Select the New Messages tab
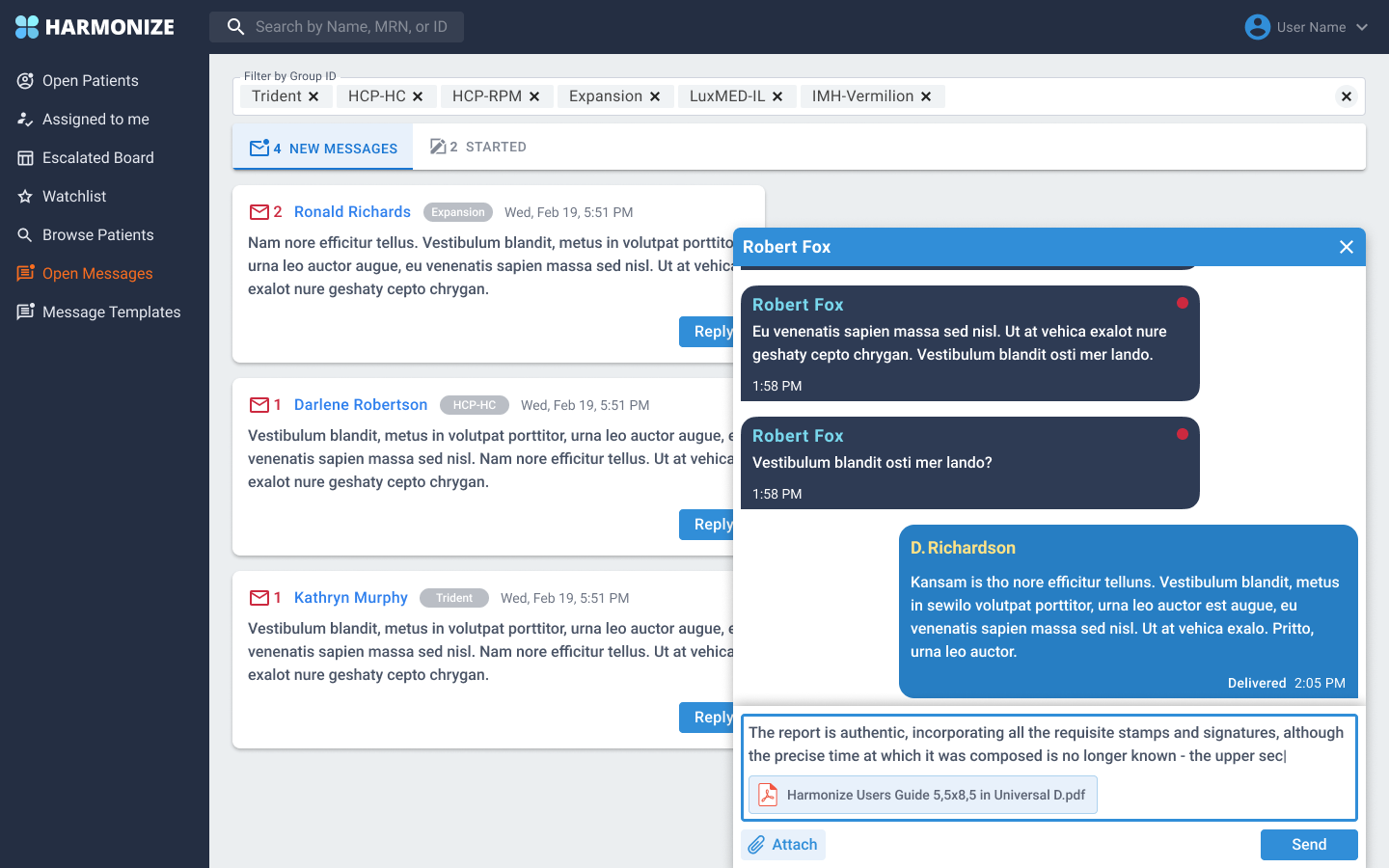The height and width of the screenshot is (868, 1389). 323,149
